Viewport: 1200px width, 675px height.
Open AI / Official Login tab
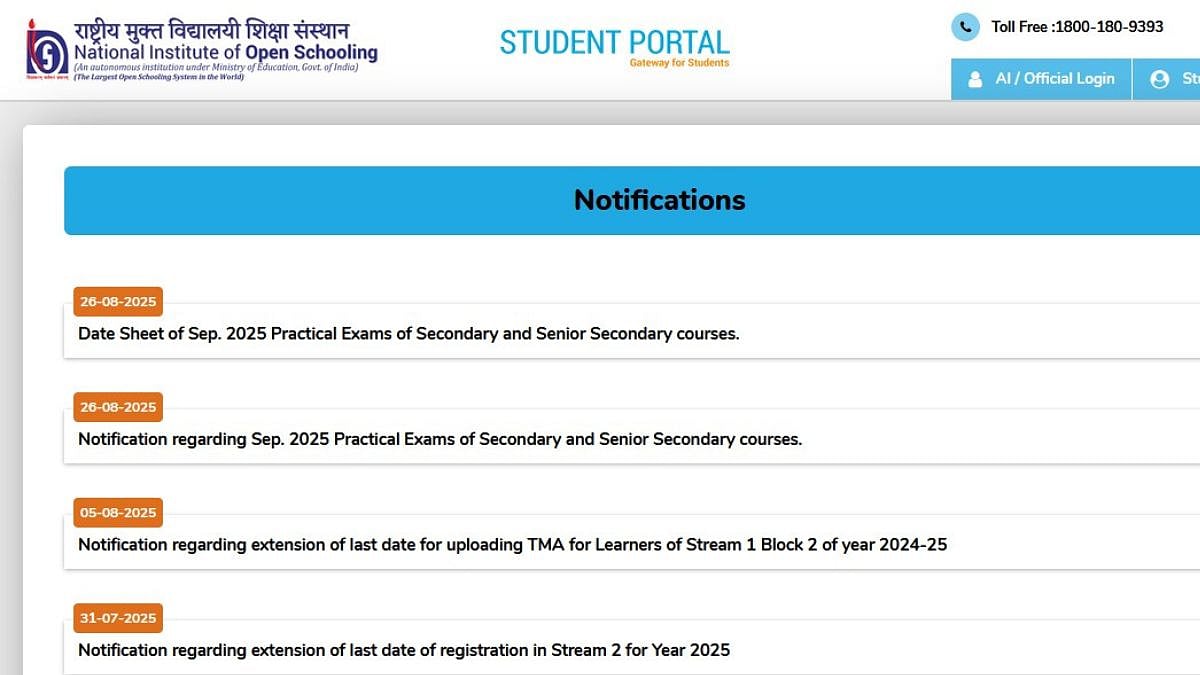[x=1041, y=79]
